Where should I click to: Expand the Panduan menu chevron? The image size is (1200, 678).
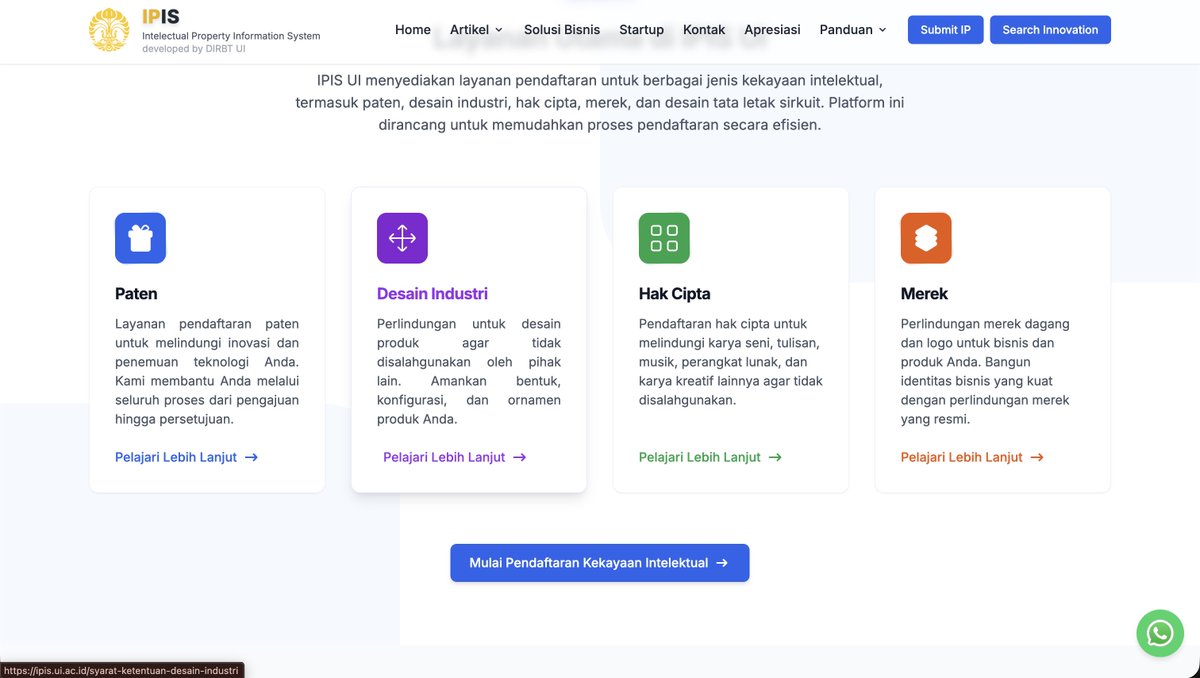(x=882, y=30)
